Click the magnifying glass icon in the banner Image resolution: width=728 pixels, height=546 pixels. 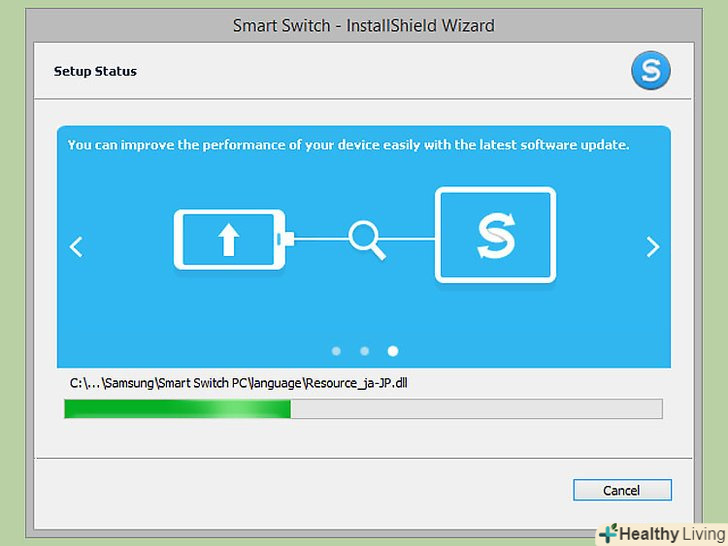[367, 240]
